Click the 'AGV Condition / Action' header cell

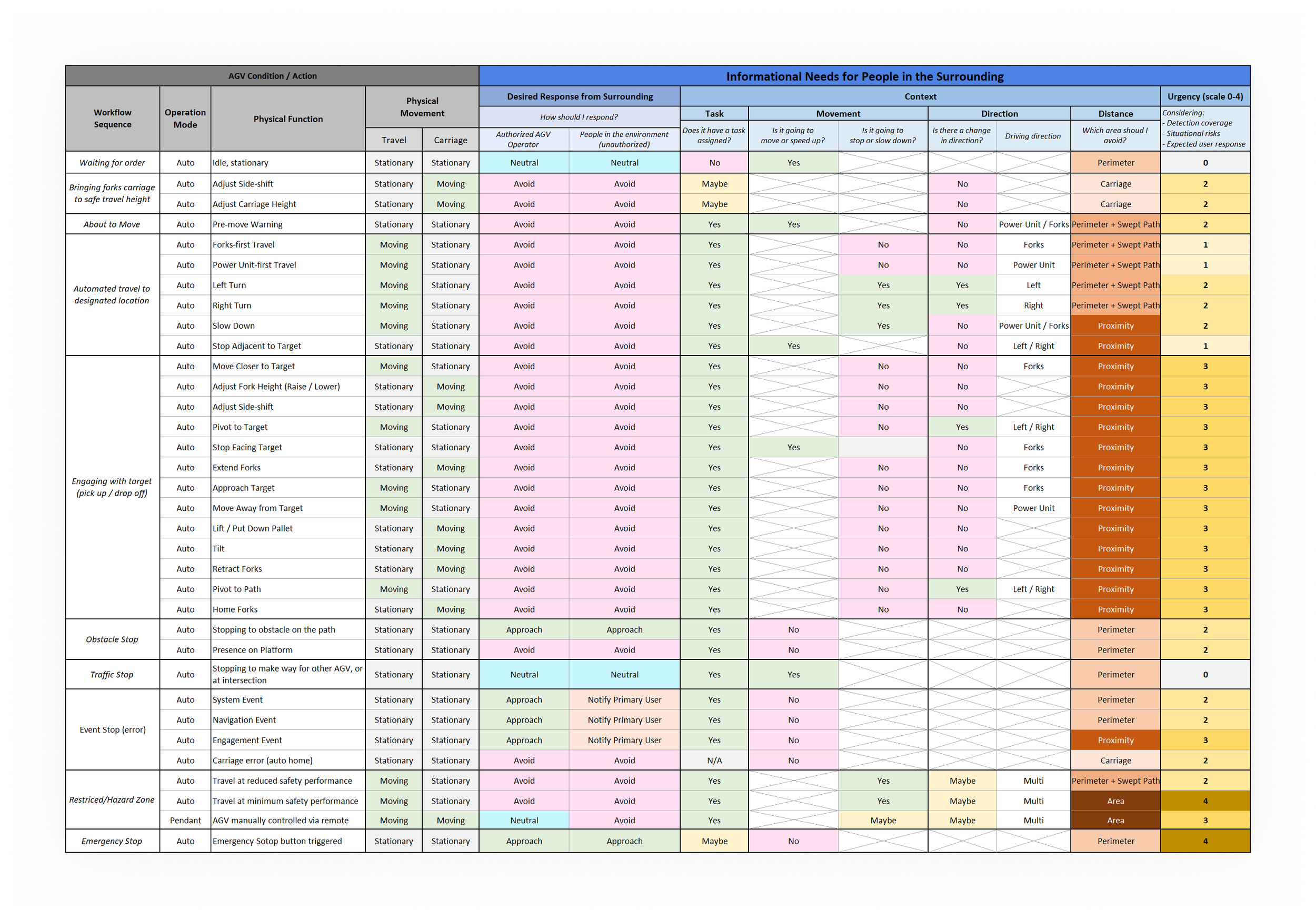tap(272, 76)
